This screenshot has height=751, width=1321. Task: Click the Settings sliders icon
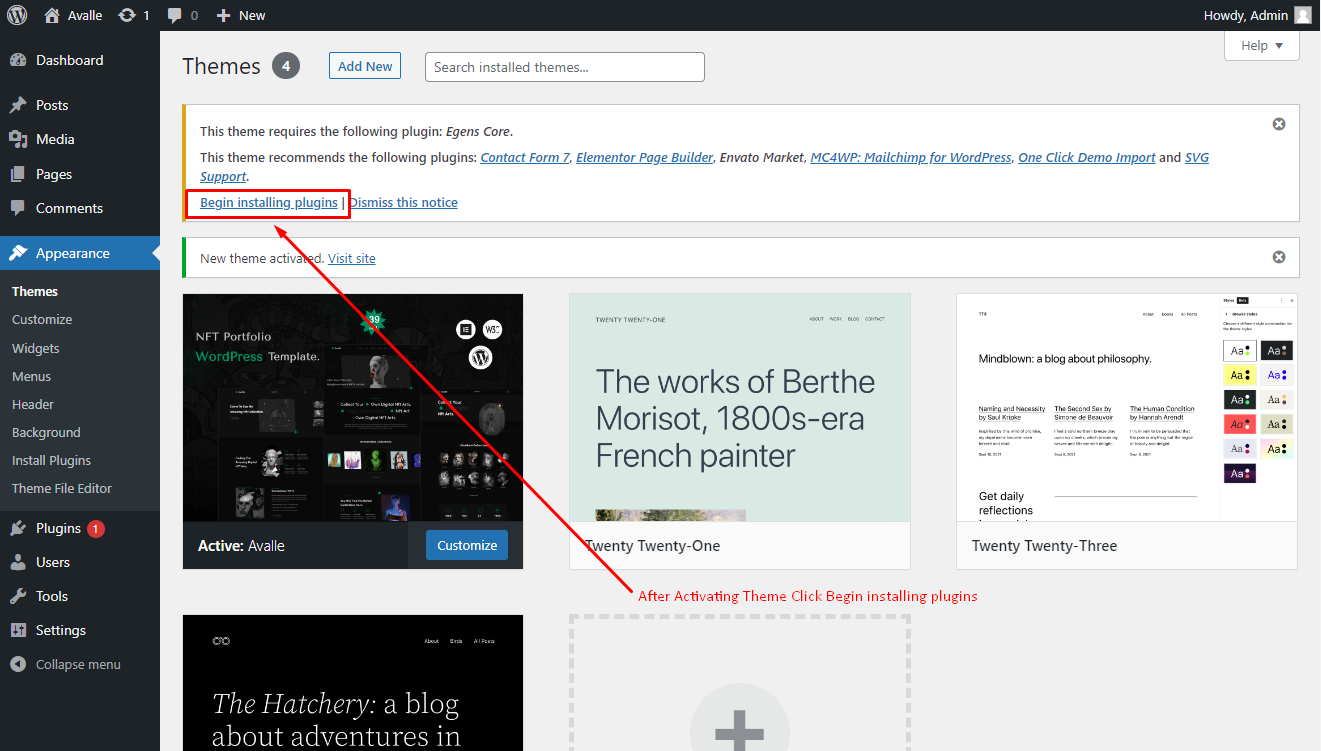(x=18, y=630)
